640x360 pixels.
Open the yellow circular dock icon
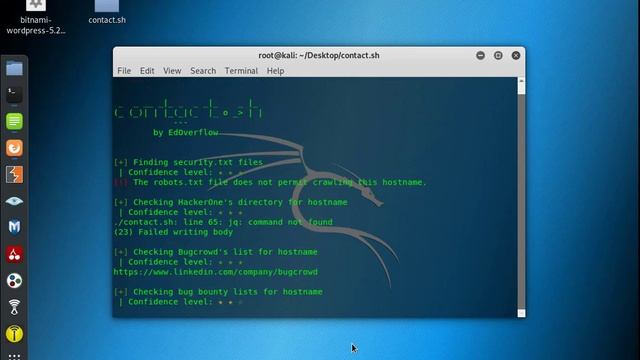[x=14, y=333]
